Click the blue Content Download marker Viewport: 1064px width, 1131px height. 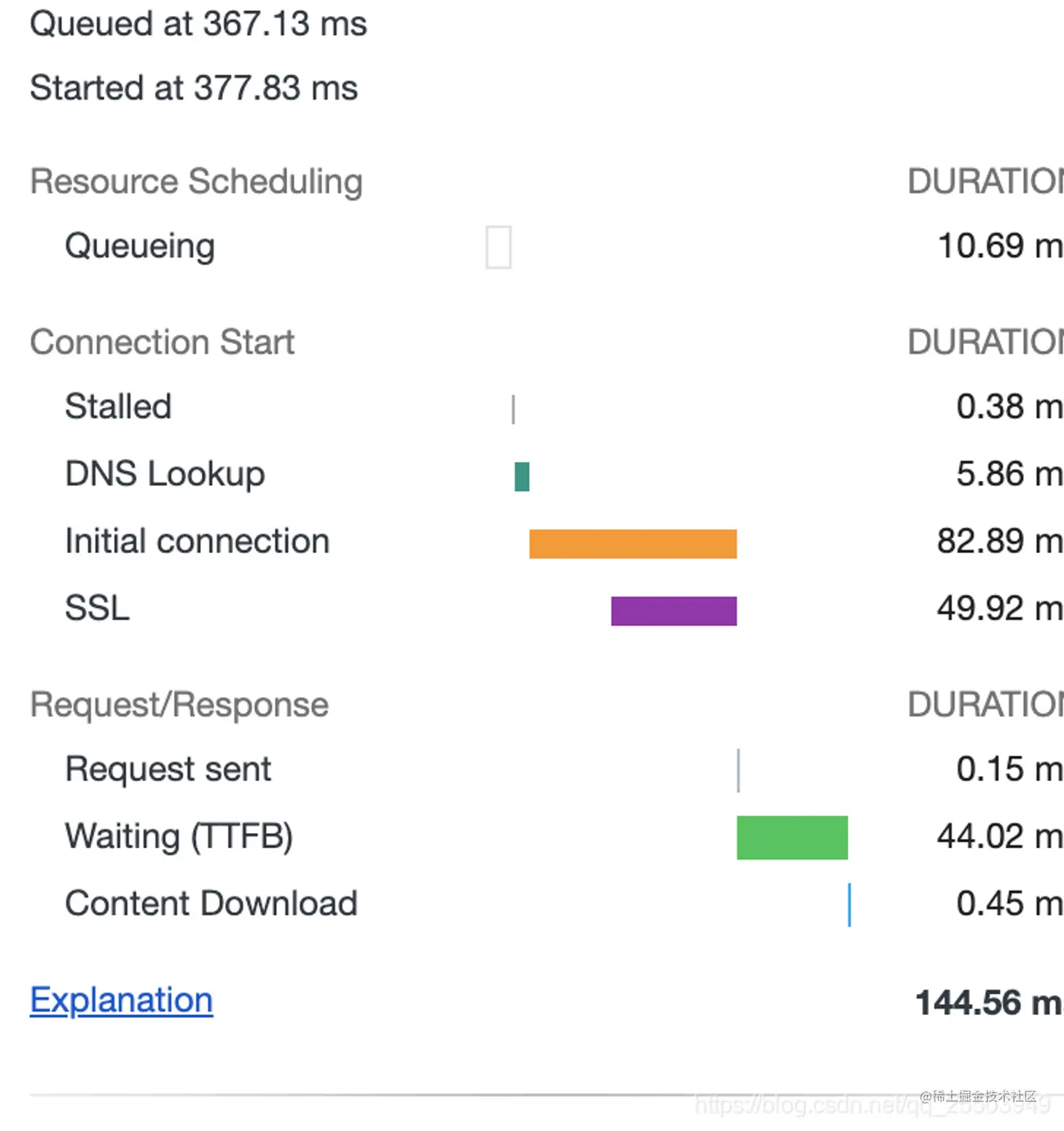click(x=850, y=904)
